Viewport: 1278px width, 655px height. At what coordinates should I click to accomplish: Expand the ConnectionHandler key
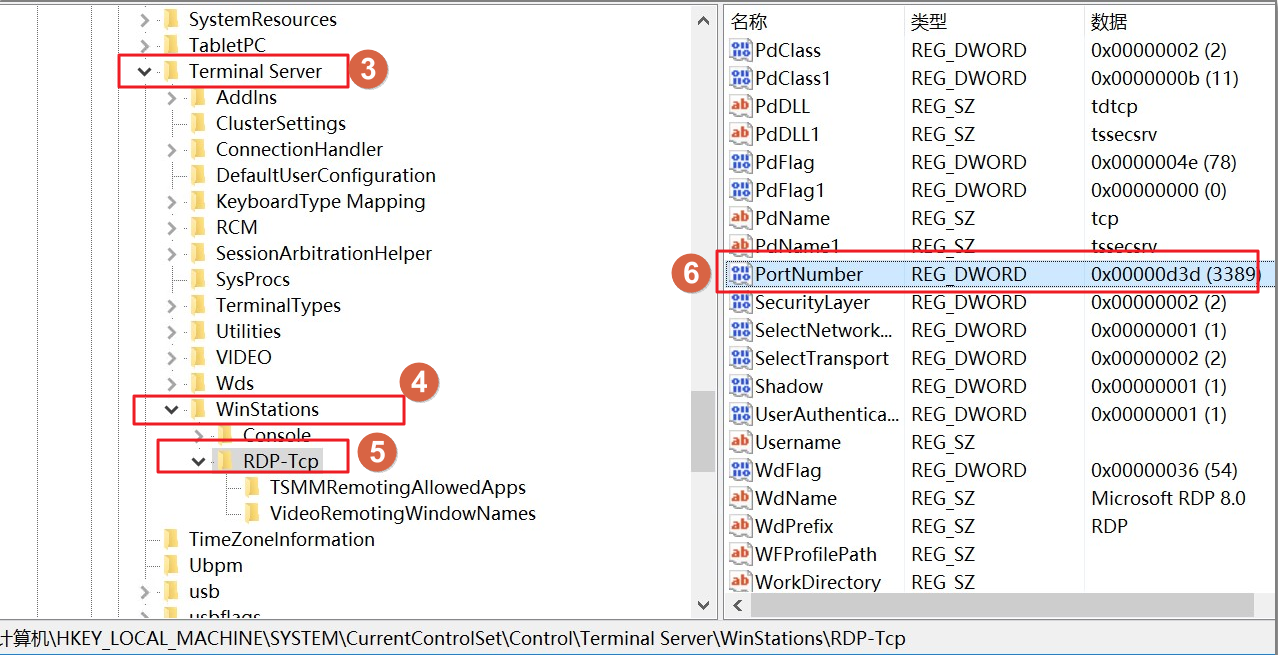[172, 149]
